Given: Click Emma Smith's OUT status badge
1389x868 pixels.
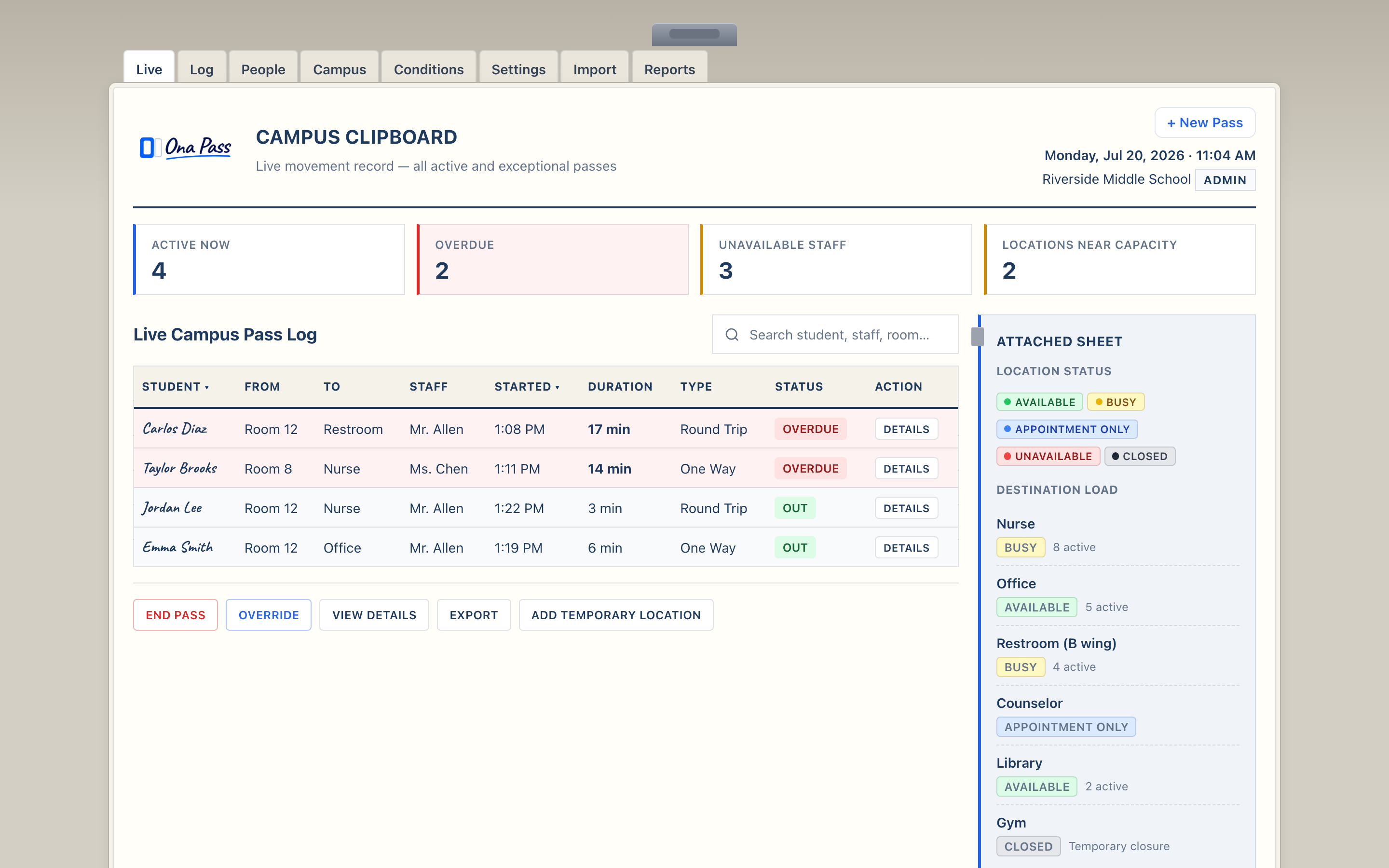Looking at the screenshot, I should tap(795, 548).
